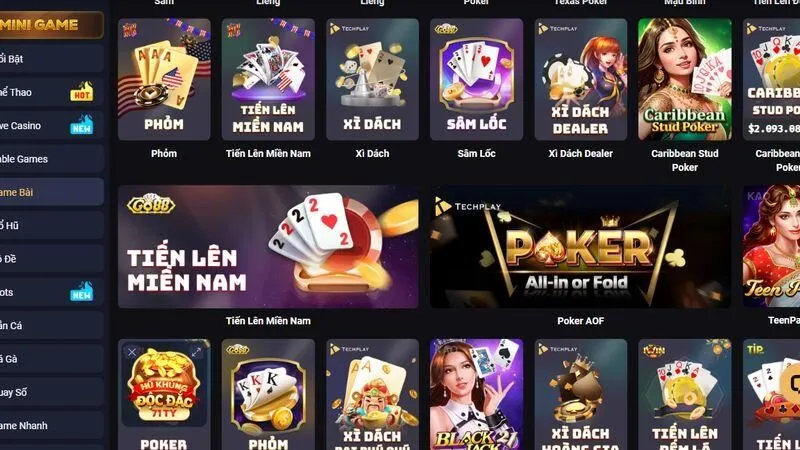Viewport: 800px width, 450px height.
Task: Open the Phỏm card game tile
Action: tap(164, 80)
